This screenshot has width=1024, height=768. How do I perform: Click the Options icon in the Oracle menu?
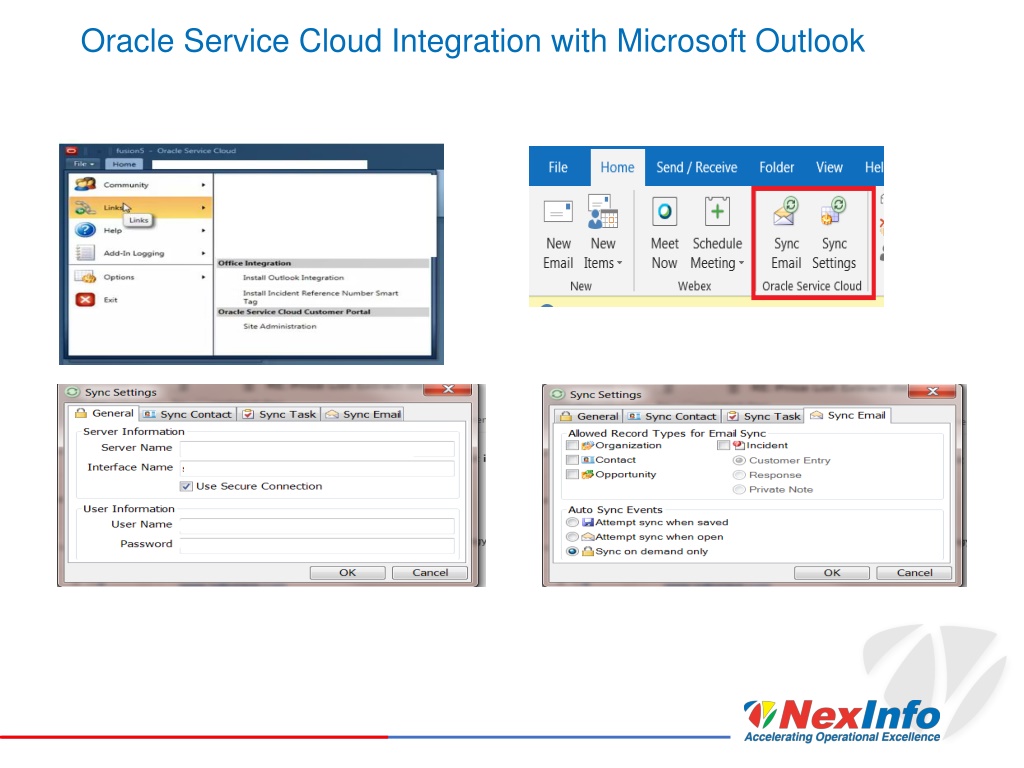point(86,277)
